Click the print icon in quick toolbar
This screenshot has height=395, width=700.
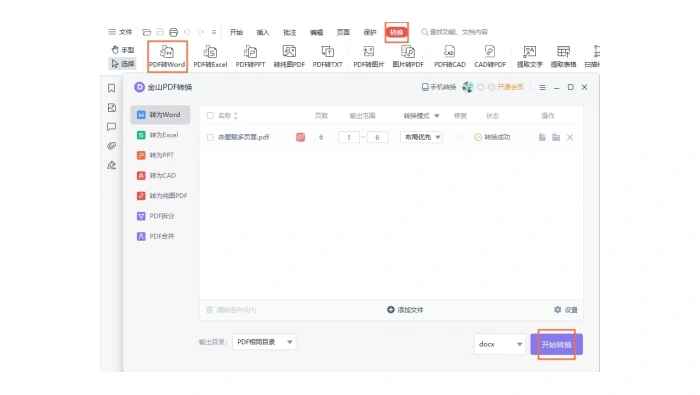pos(173,32)
